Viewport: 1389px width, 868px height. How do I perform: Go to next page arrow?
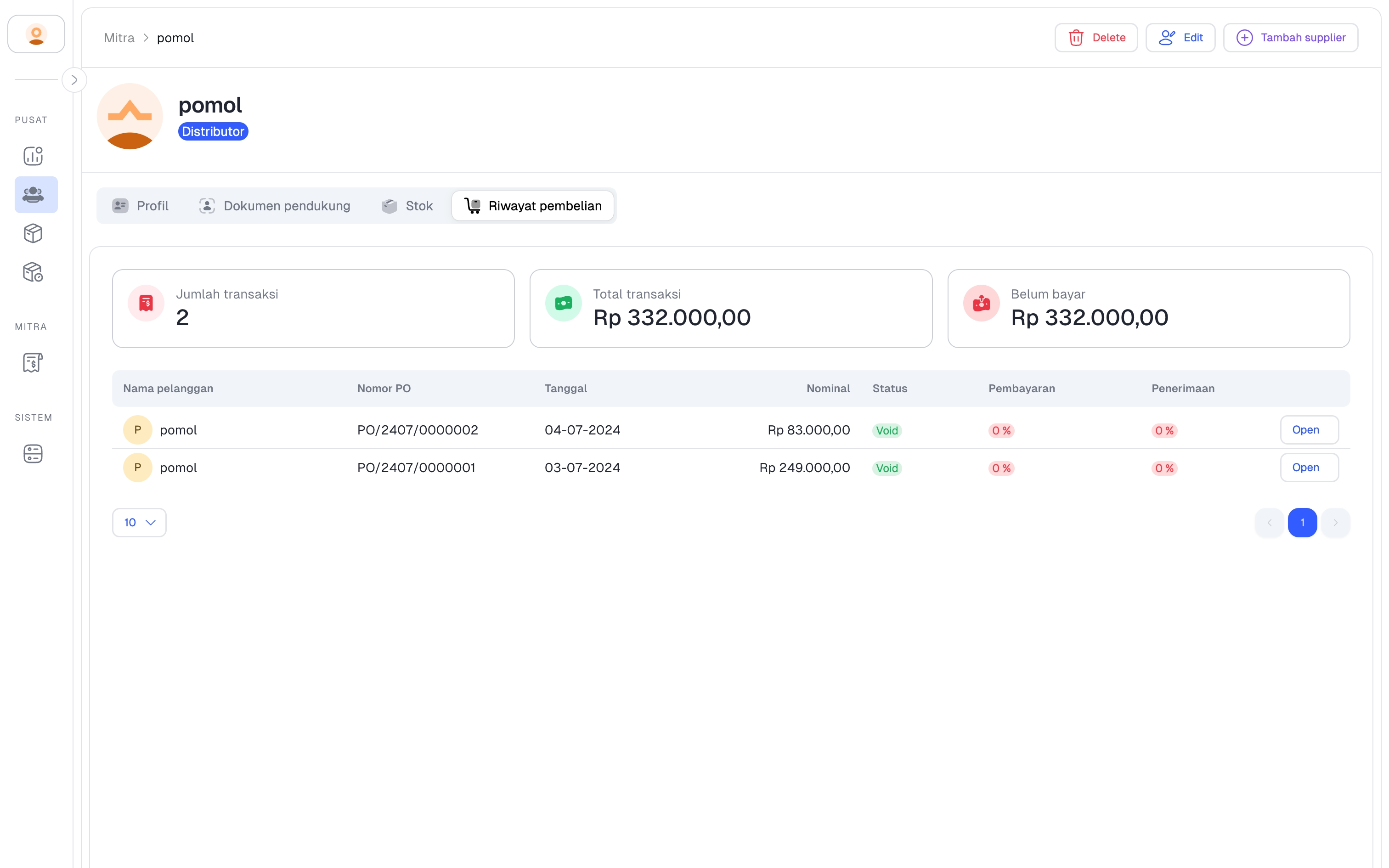click(x=1335, y=523)
